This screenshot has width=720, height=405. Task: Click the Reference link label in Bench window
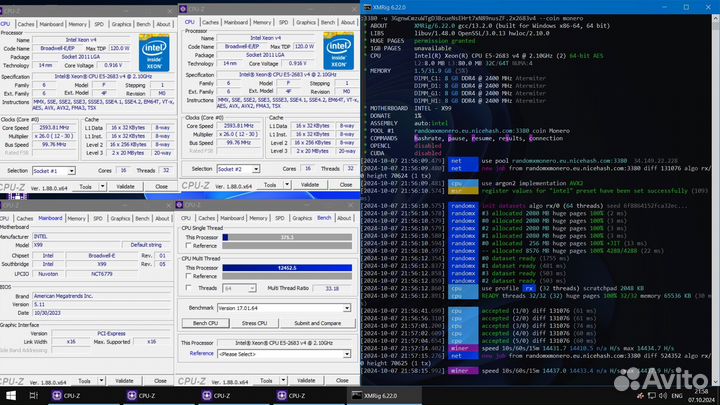(x=202, y=354)
